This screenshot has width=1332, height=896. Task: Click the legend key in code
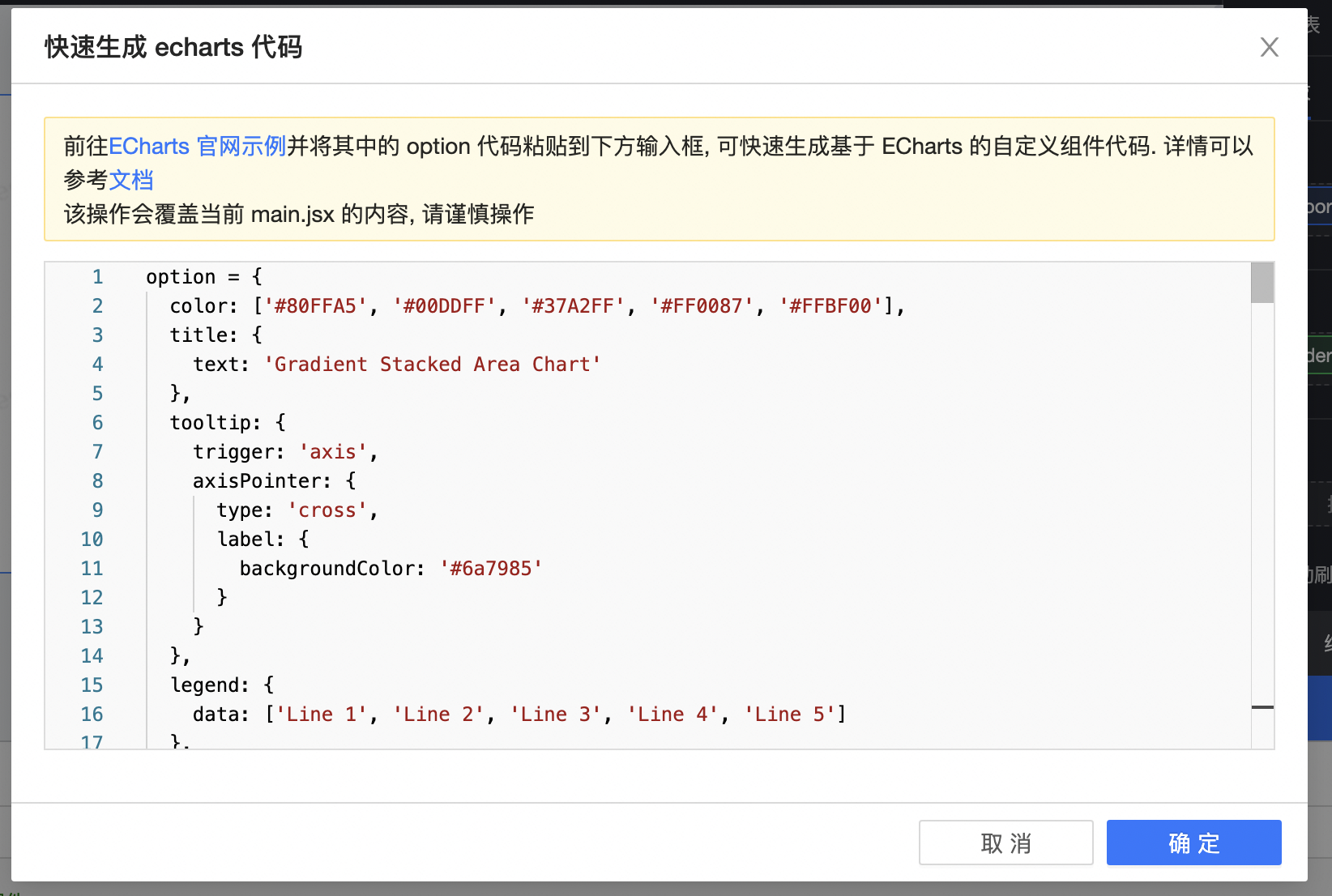tap(204, 685)
